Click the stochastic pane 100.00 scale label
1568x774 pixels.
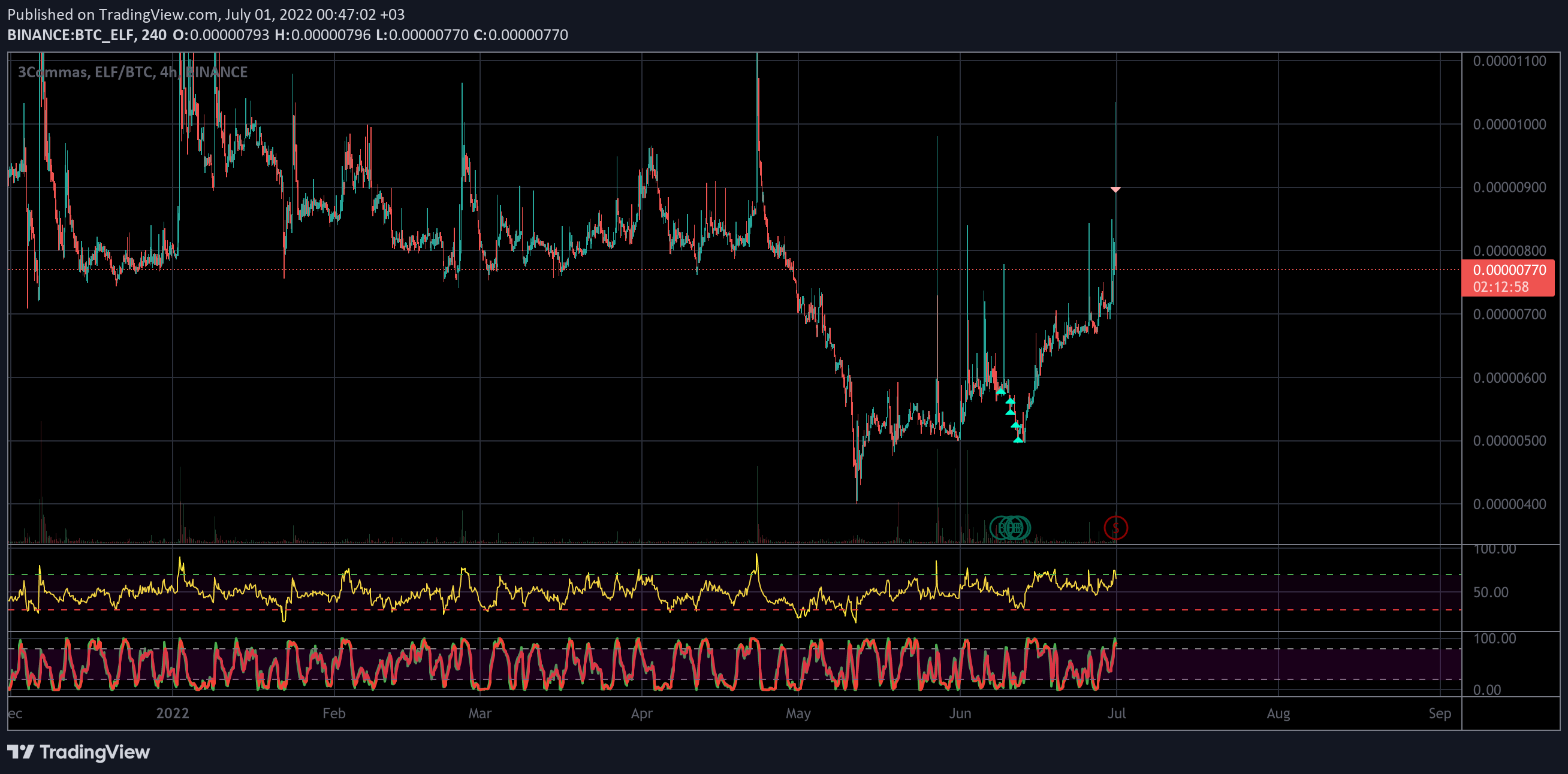pyautogui.click(x=1494, y=638)
